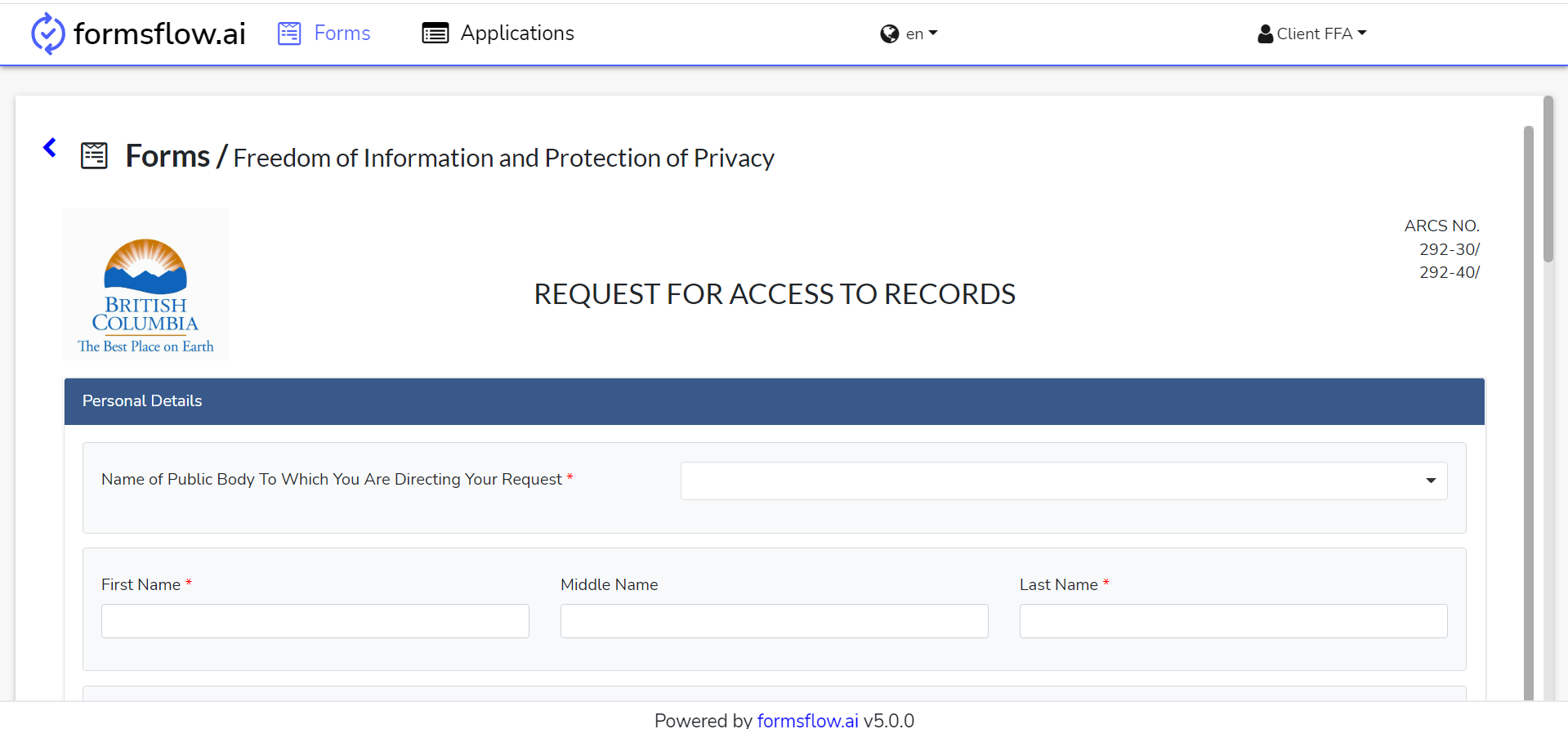Click the Last Name label
The image size is (1568, 729).
pos(1059,584)
